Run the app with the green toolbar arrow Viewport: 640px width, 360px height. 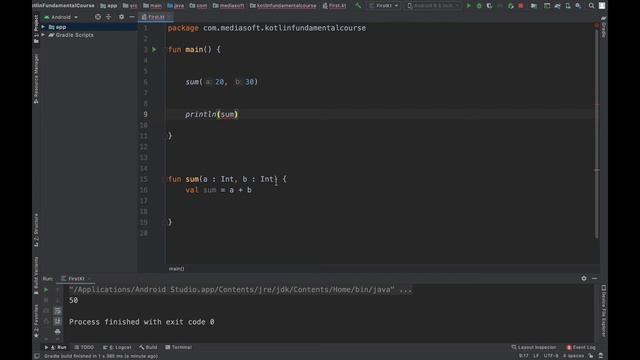tap(469, 6)
